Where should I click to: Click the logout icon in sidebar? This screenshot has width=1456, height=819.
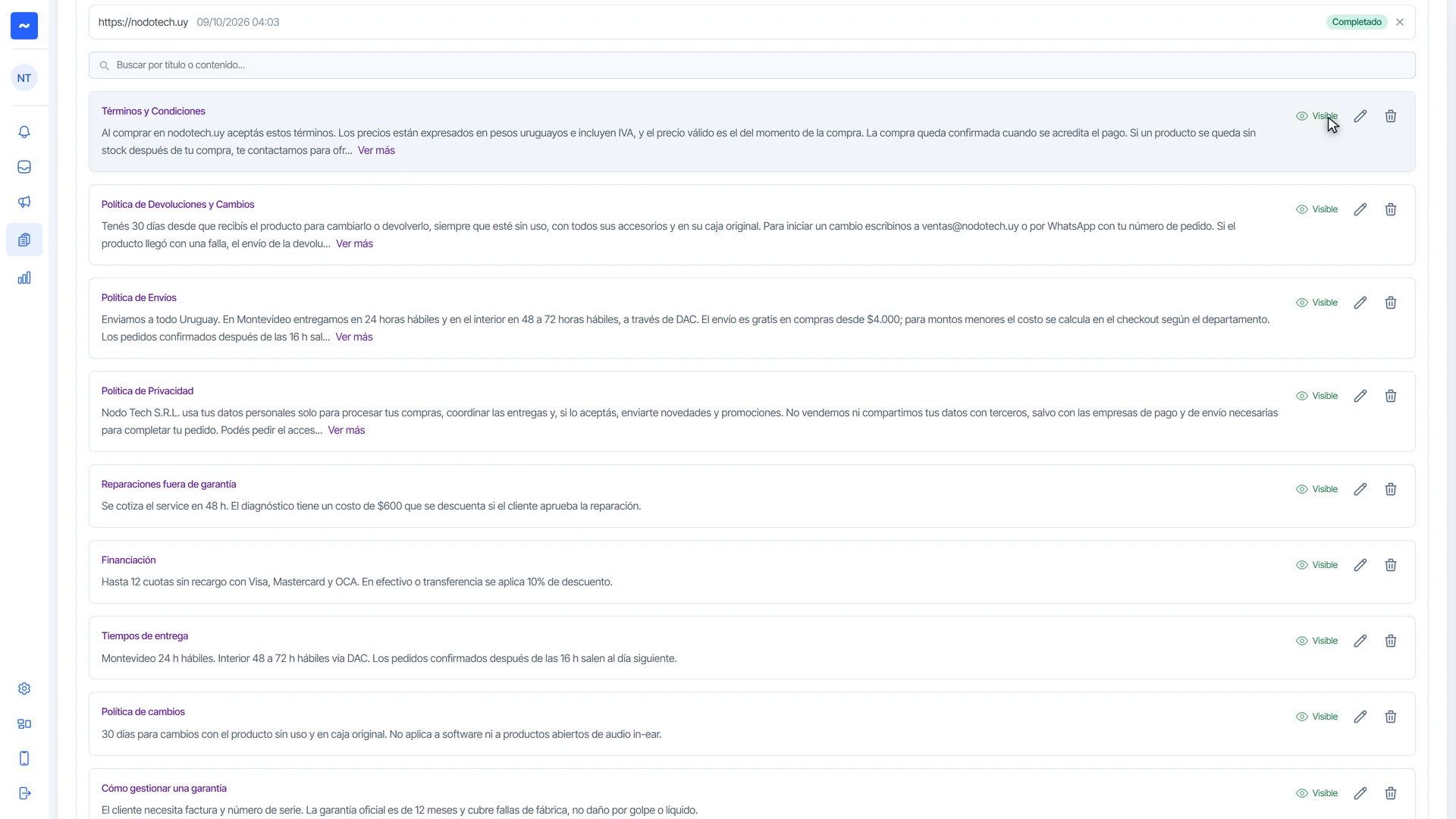point(24,793)
